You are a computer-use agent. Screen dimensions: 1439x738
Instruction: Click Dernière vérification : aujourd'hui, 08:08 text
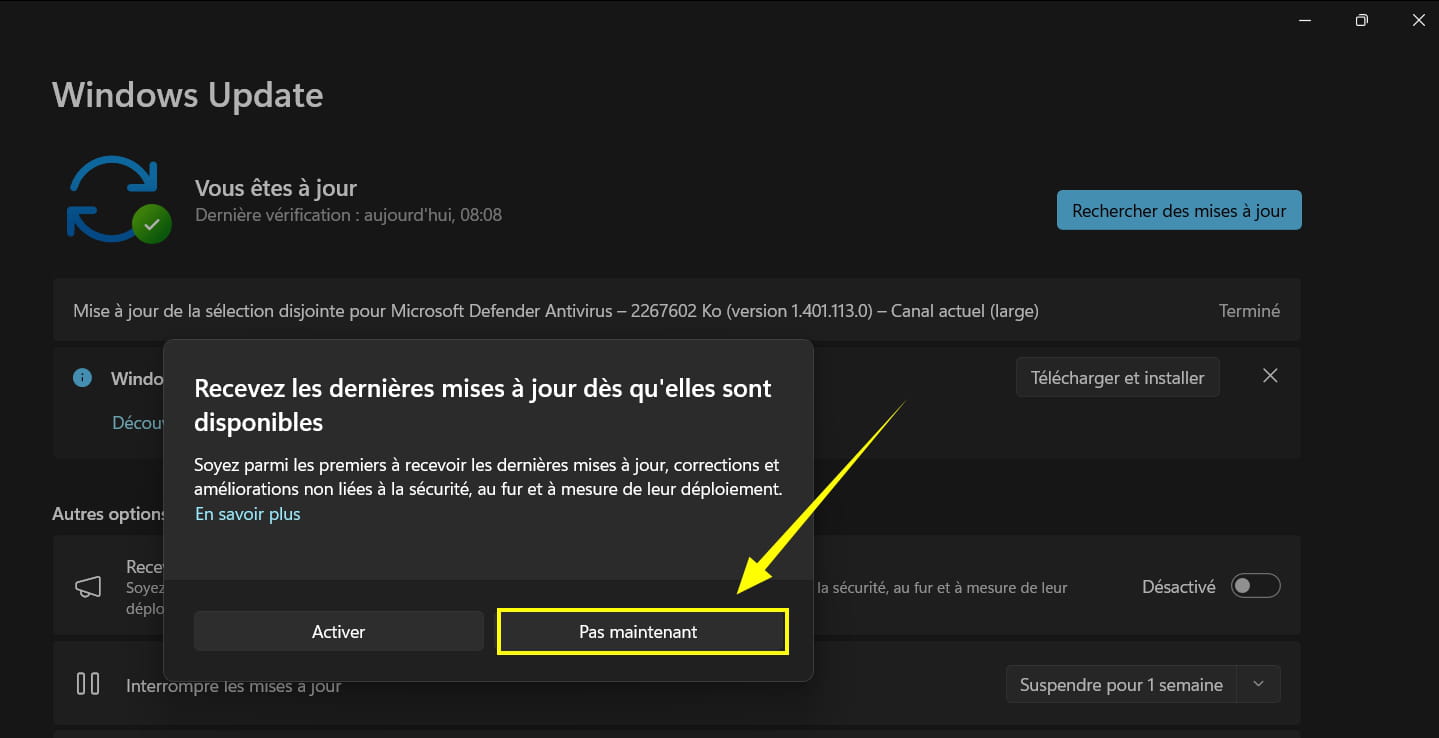pyautogui.click(x=348, y=215)
